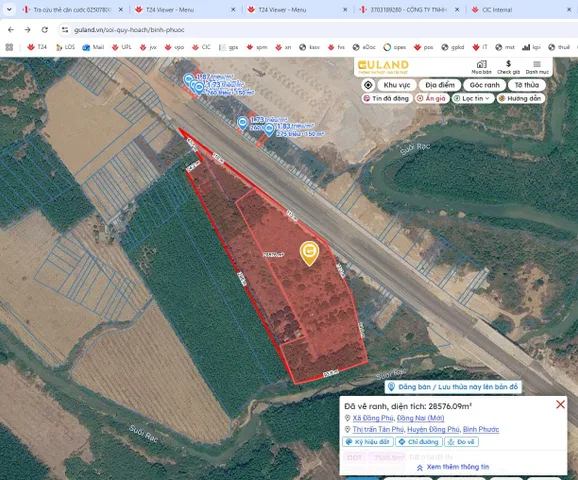Viewport: 578px width, 480px height.
Task: Open the T24 bookmark
Action: 37,47
